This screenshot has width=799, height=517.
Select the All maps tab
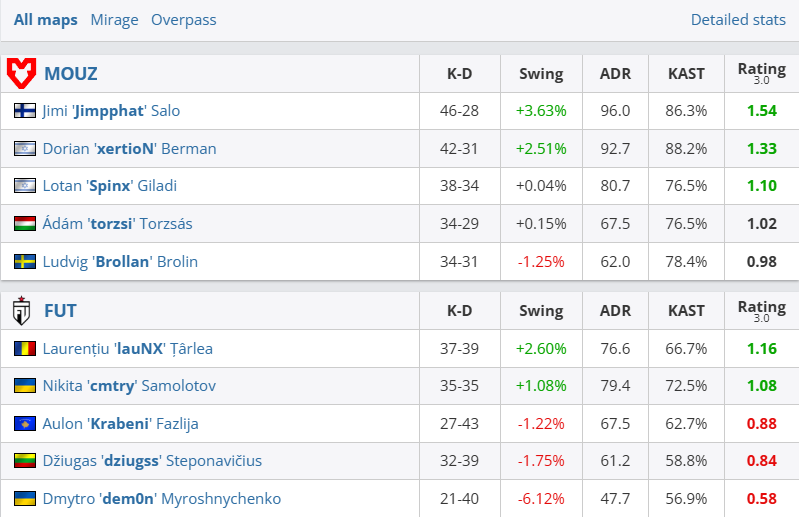pyautogui.click(x=45, y=20)
